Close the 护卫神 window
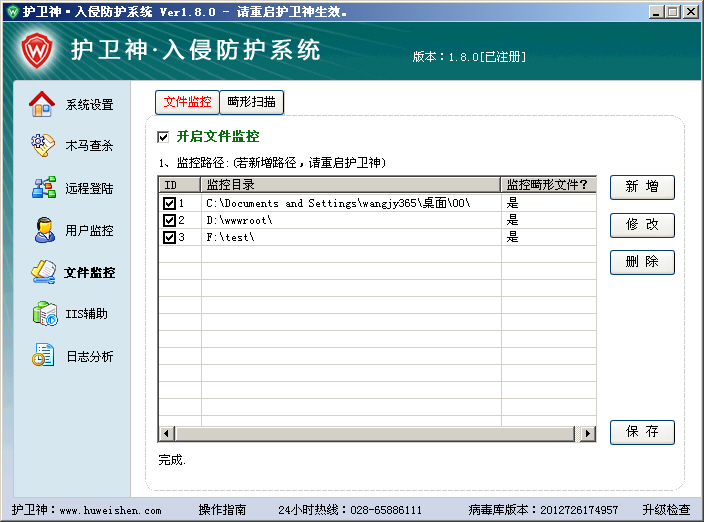 [691, 12]
